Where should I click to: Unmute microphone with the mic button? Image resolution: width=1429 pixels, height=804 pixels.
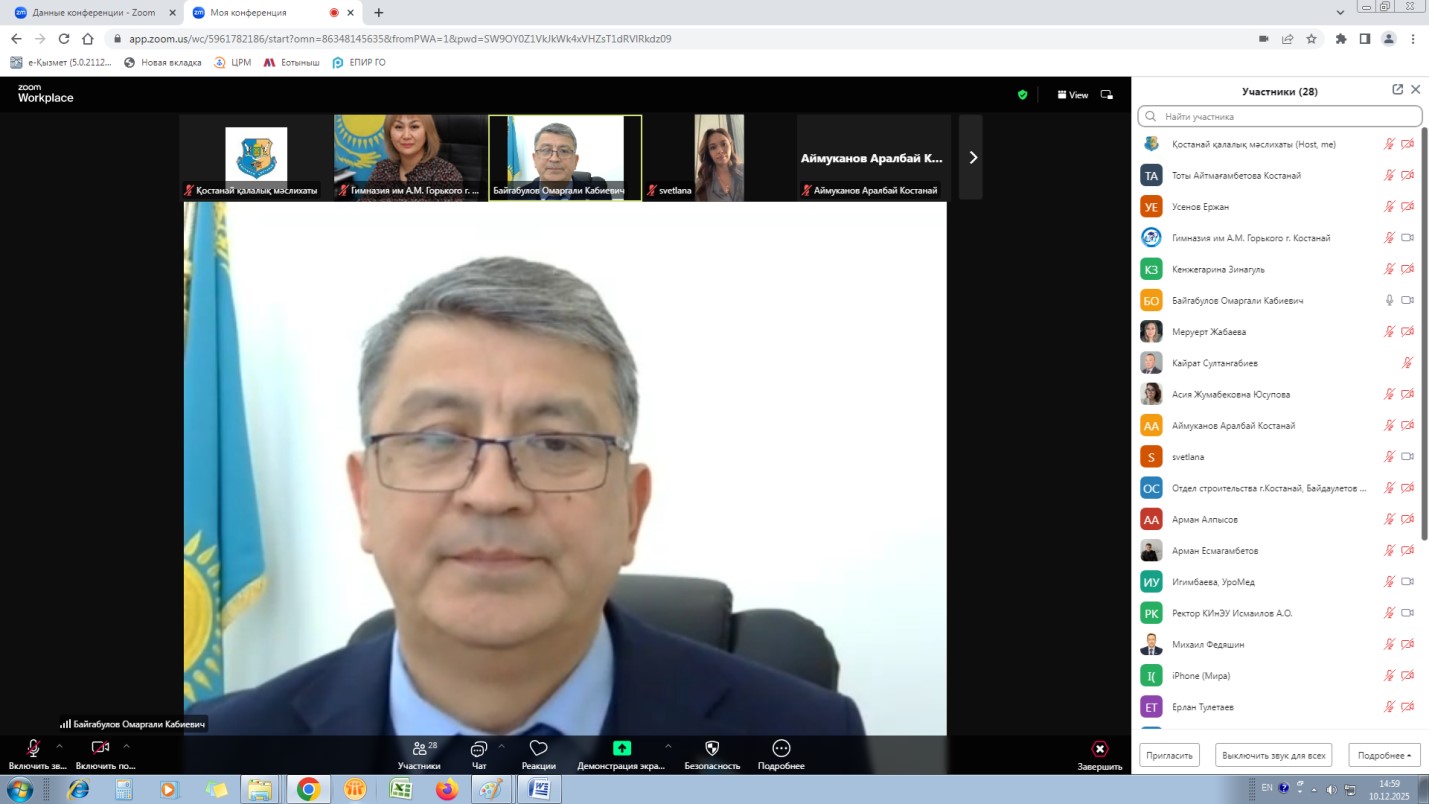click(x=33, y=748)
